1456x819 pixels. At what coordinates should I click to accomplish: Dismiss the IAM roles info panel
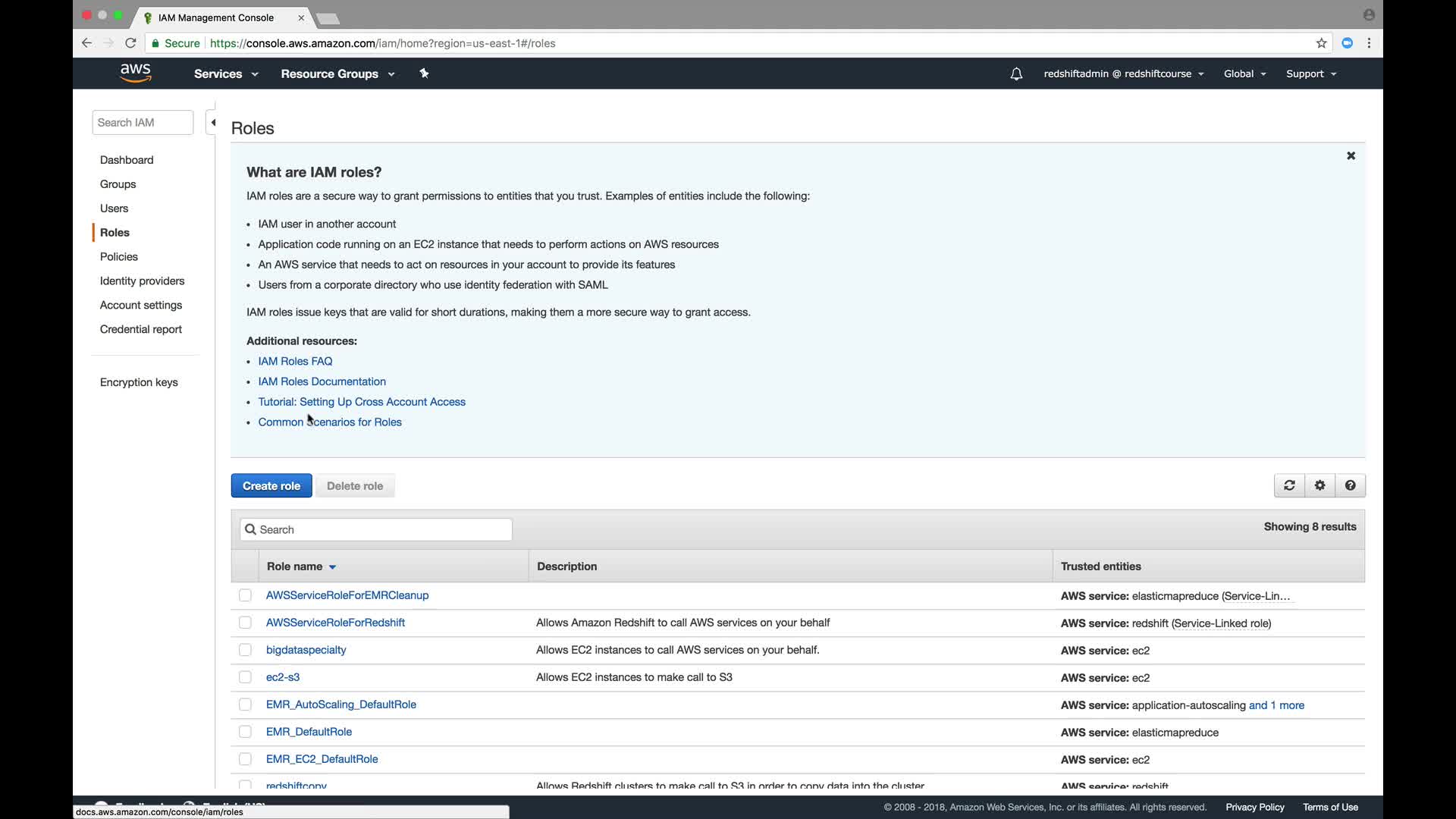pos(1351,155)
